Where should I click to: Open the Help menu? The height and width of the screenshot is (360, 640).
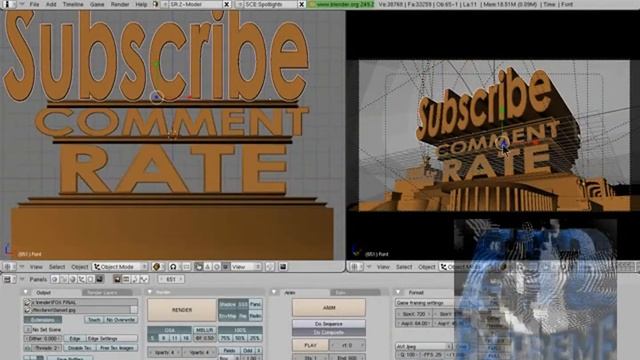pos(141,4)
